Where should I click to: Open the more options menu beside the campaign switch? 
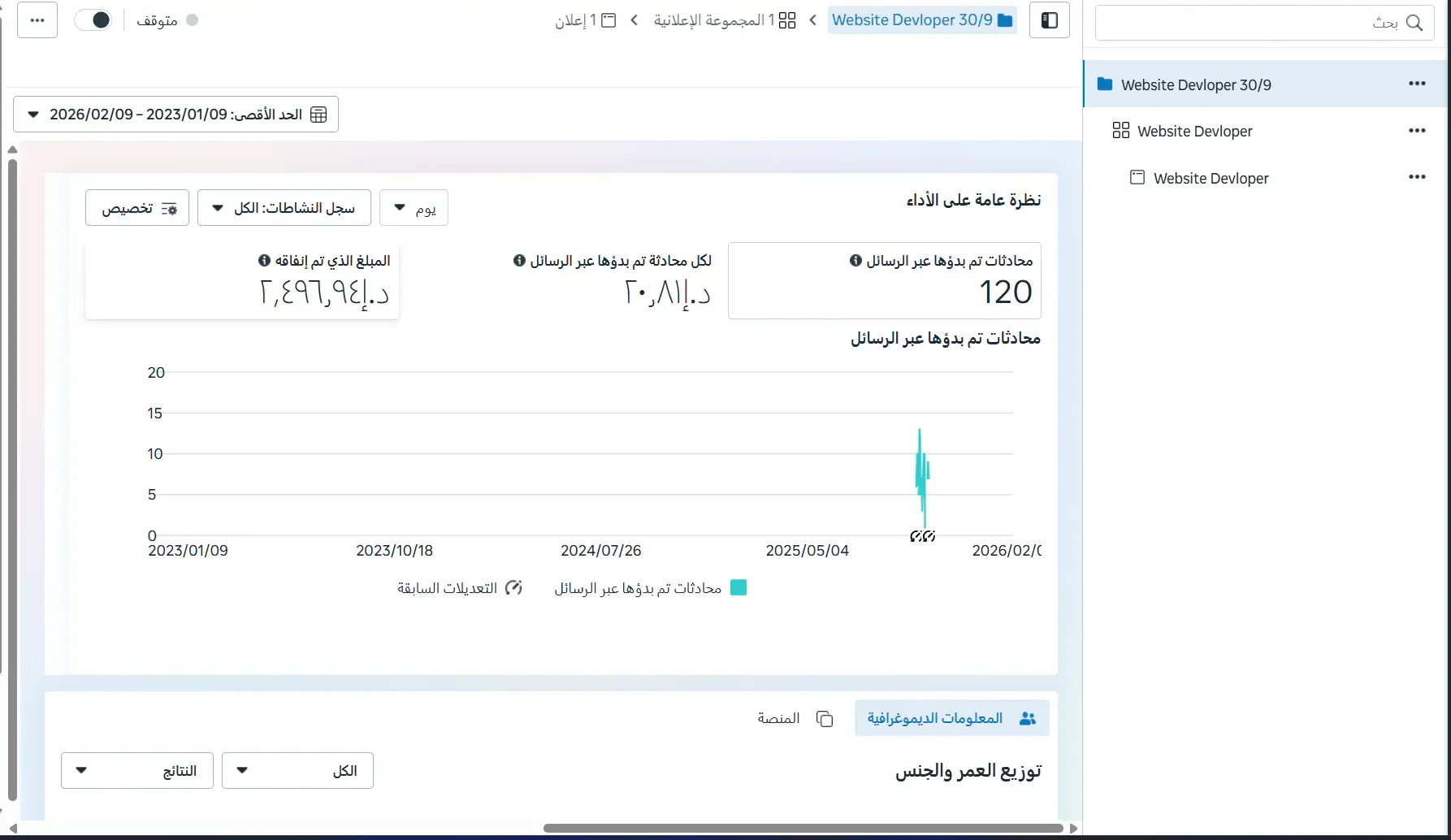click(x=37, y=19)
